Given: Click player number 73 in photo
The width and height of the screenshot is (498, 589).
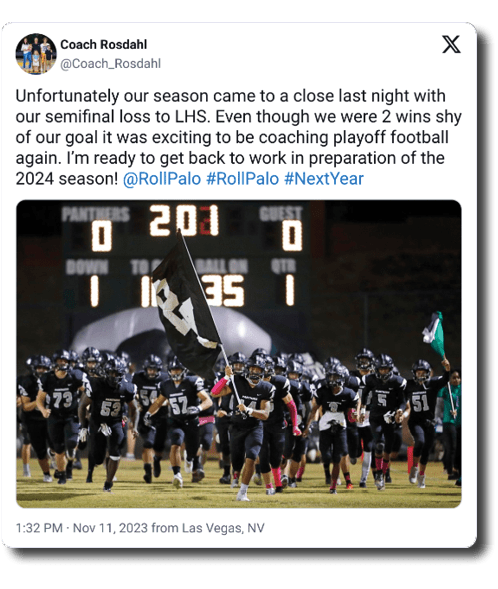Looking at the screenshot, I should (x=62, y=400).
